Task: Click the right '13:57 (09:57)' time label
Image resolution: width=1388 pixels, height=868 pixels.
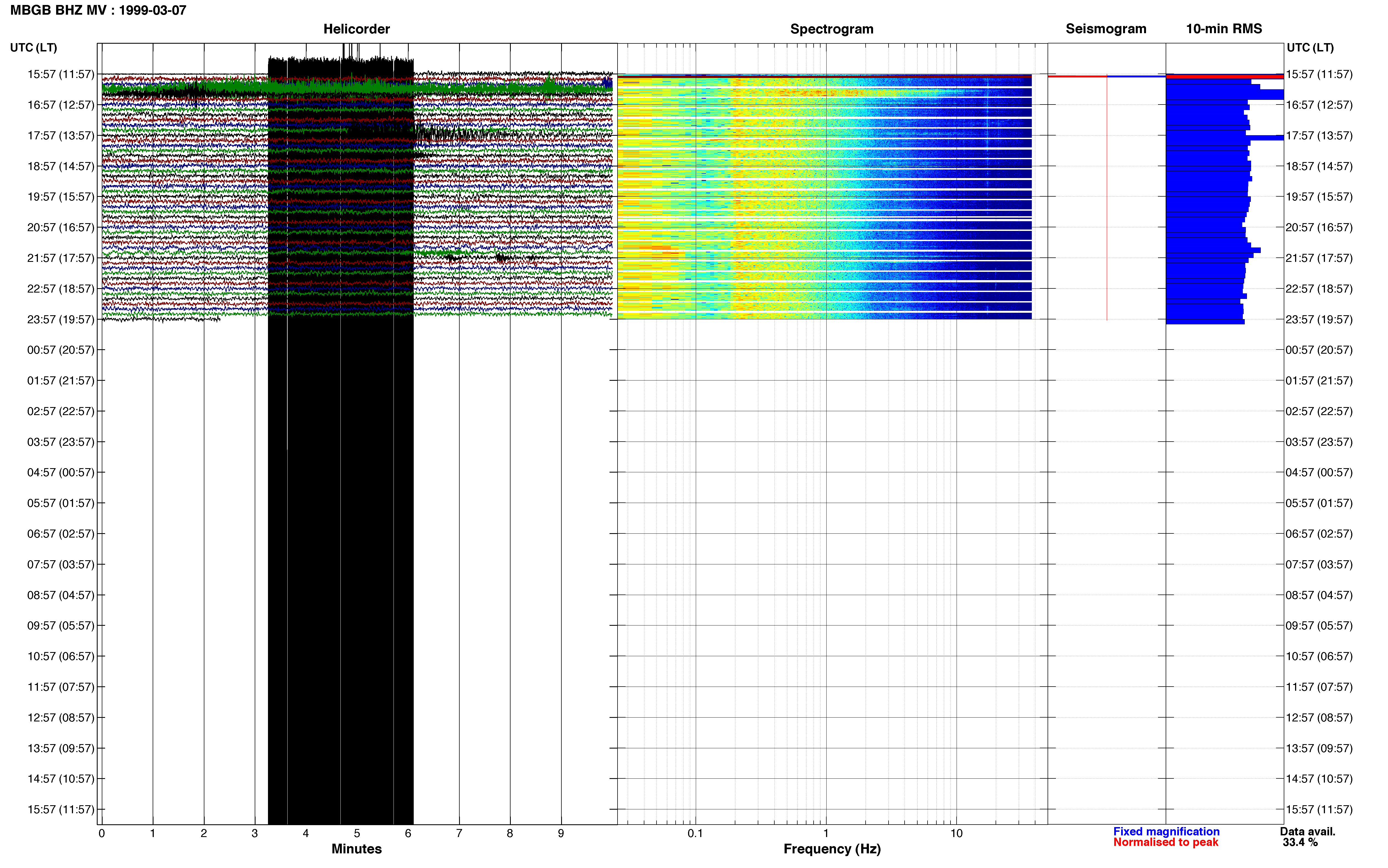Action: (1319, 748)
